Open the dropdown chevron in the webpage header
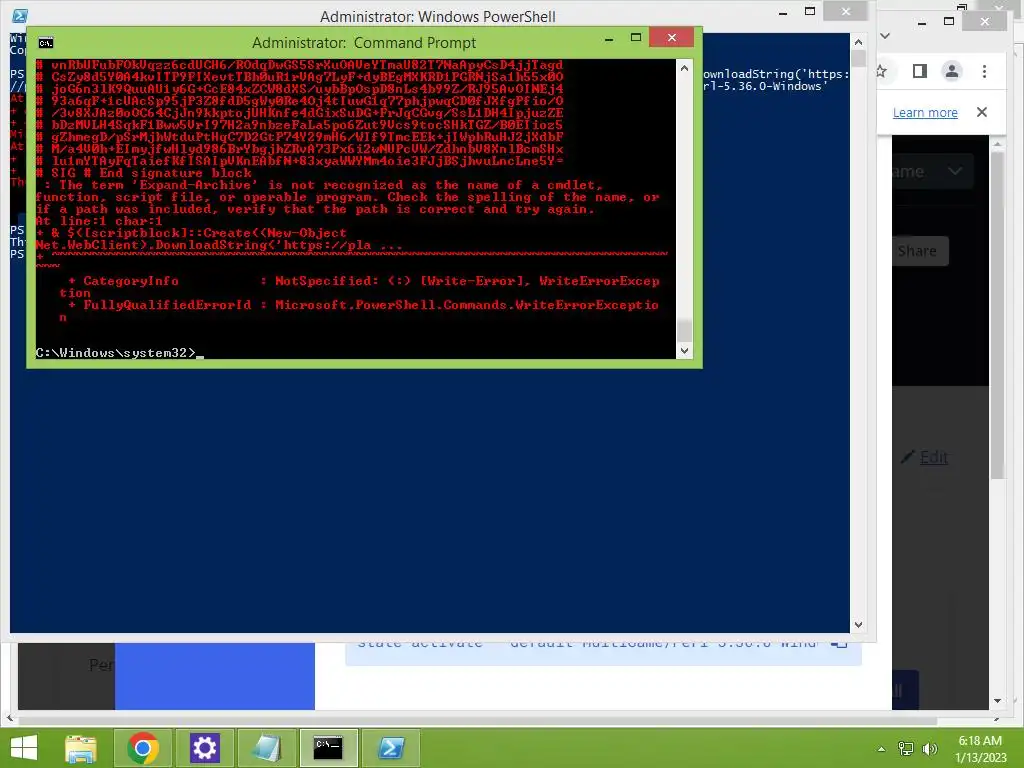 click(x=955, y=171)
